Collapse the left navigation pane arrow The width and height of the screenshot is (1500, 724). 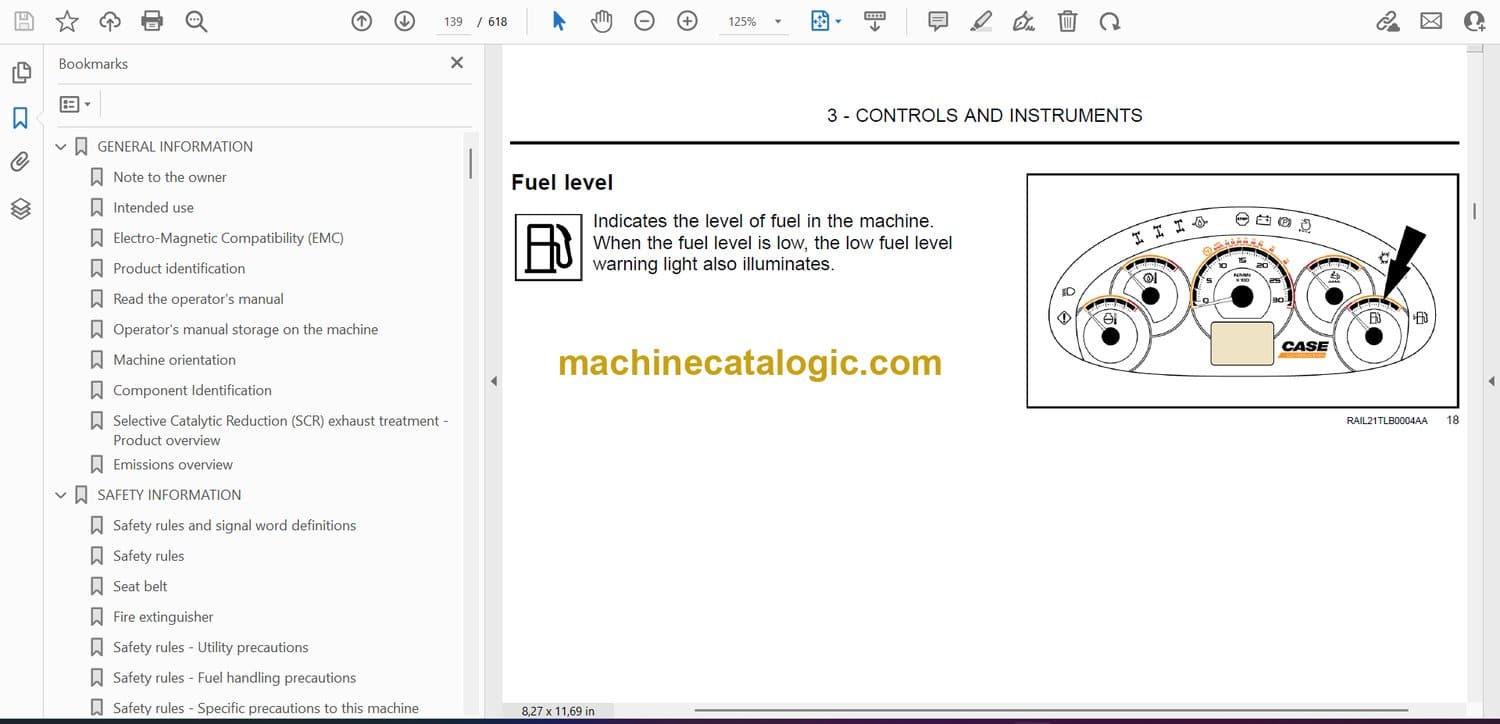click(492, 381)
